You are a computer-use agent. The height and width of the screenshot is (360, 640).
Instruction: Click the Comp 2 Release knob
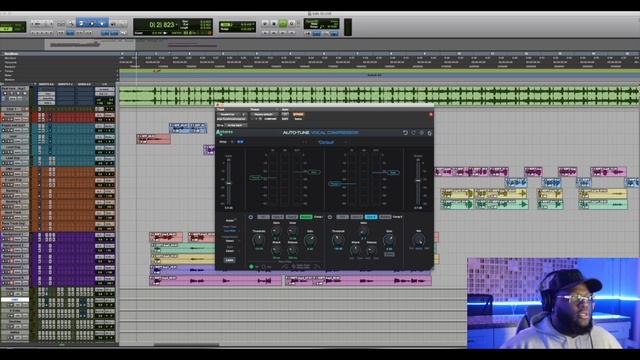[371, 250]
